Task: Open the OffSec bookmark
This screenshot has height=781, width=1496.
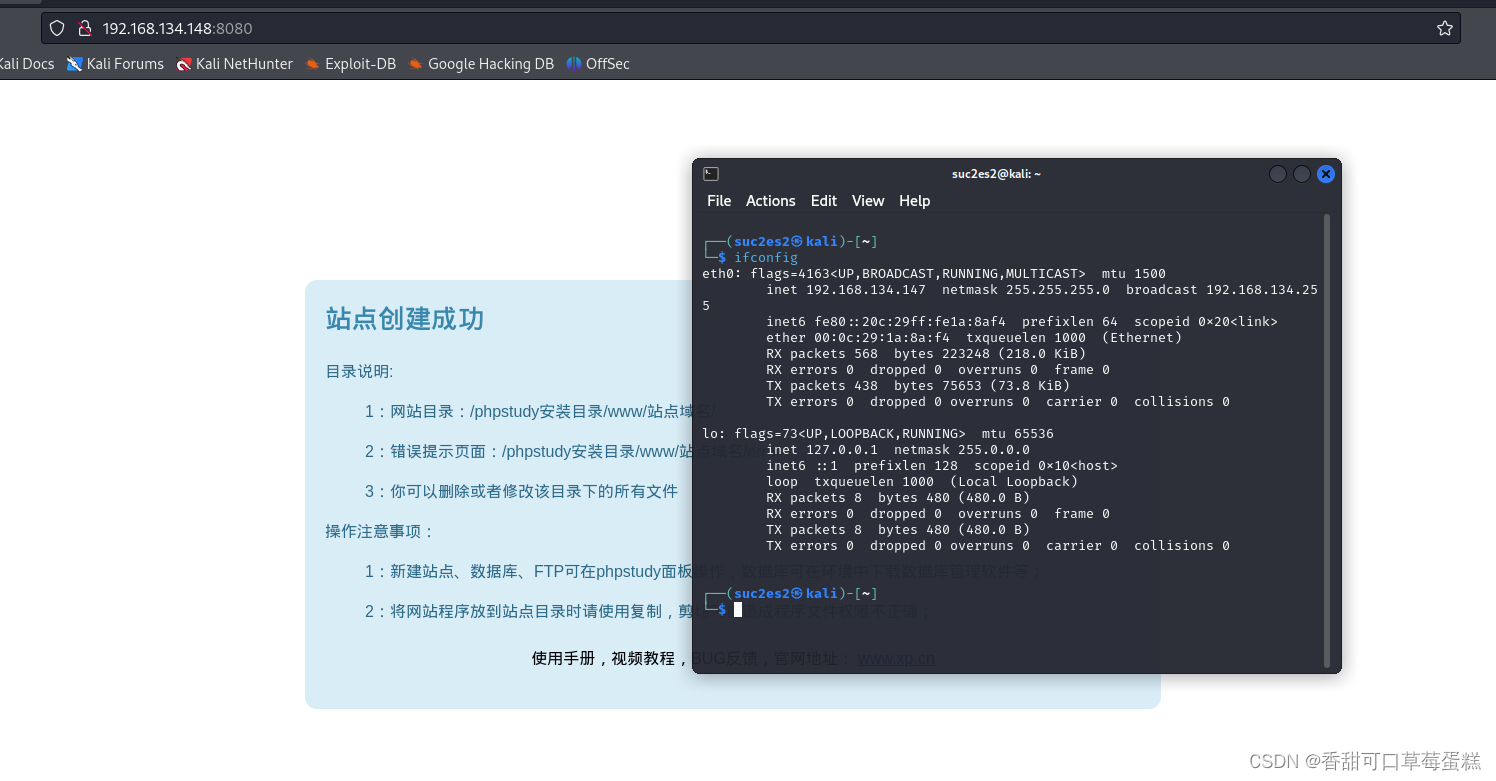Action: coord(597,64)
